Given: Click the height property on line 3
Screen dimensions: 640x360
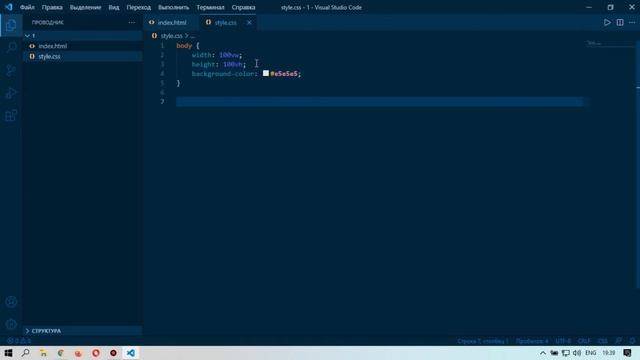Looking at the screenshot, I should pyautogui.click(x=204, y=64).
